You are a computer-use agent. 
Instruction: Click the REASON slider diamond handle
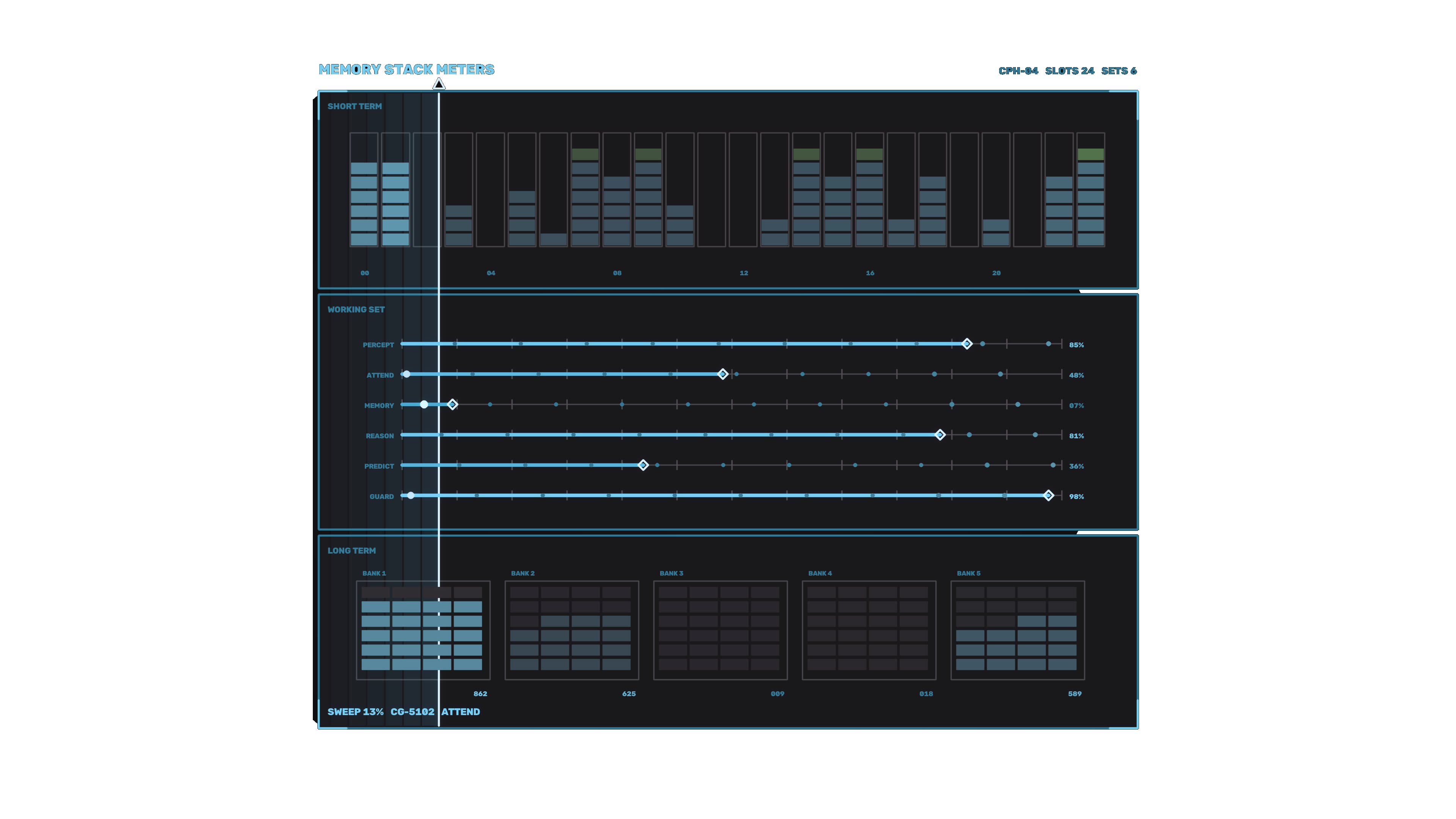tap(940, 435)
